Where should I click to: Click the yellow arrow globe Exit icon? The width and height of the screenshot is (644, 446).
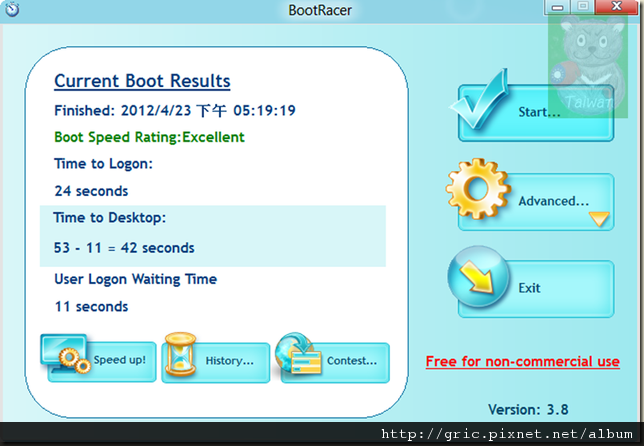point(478,277)
